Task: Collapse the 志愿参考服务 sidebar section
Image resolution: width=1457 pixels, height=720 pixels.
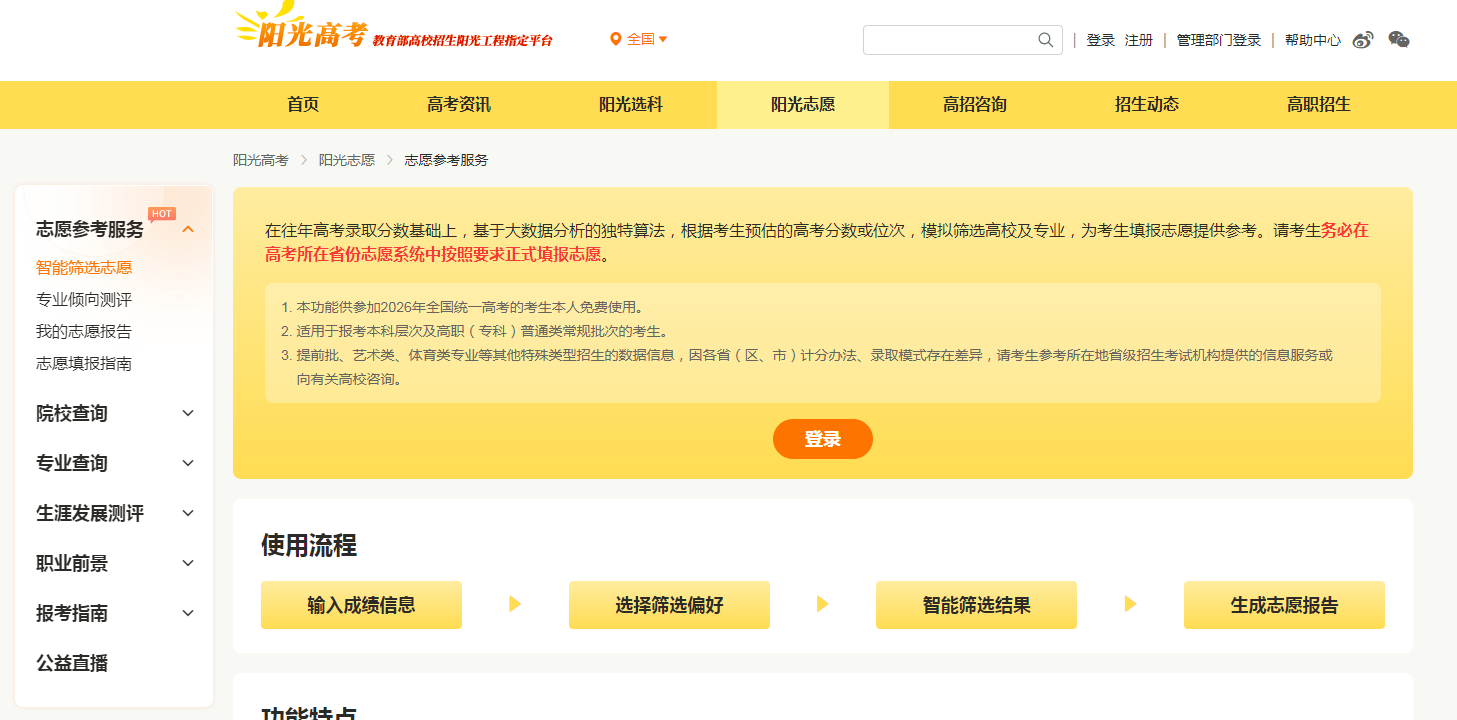Action: click(x=188, y=229)
